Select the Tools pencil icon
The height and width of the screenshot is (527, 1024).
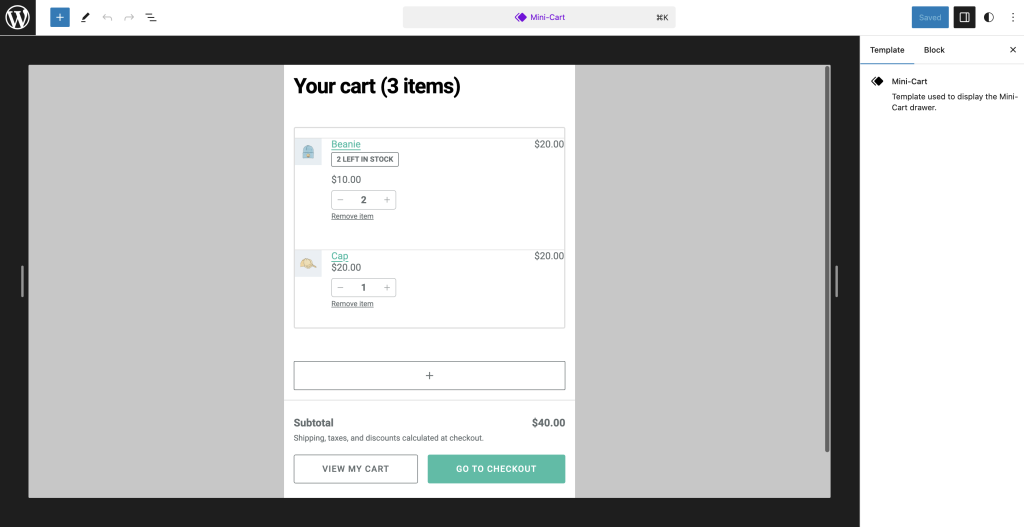[x=85, y=17]
